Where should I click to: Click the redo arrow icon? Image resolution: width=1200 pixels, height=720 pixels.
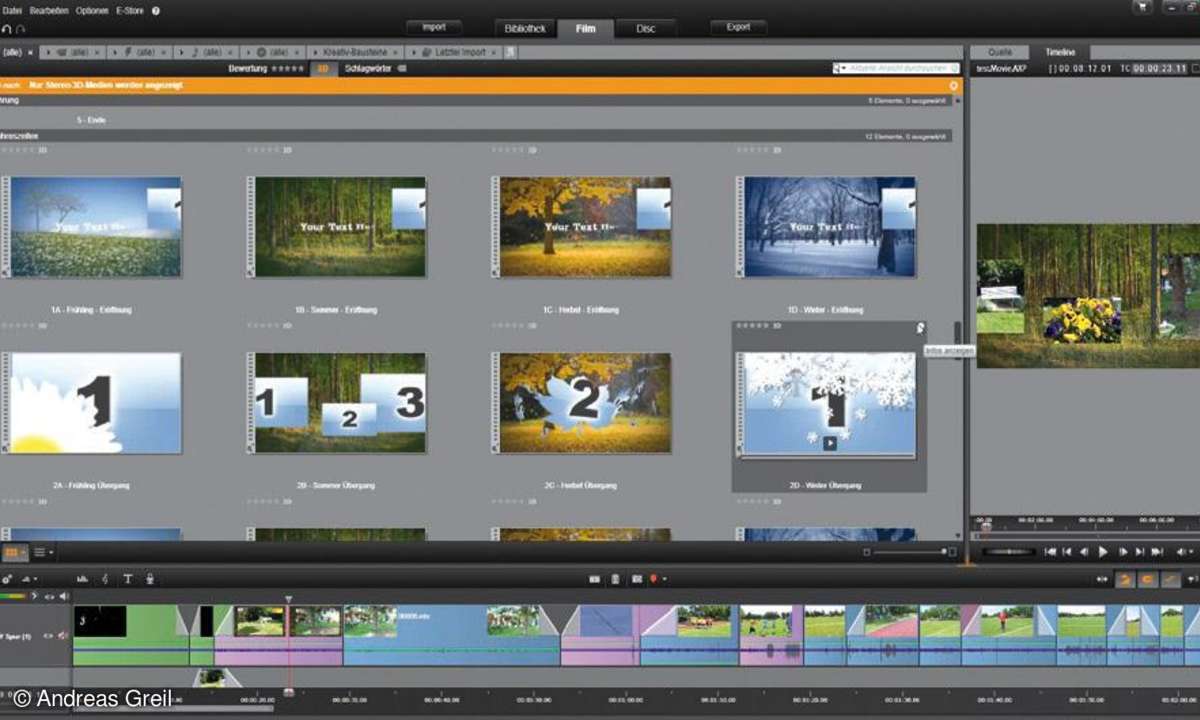pyautogui.click(x=21, y=29)
